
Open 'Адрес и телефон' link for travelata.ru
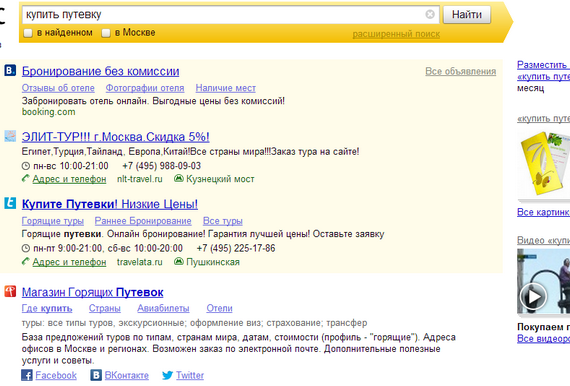[69, 262]
